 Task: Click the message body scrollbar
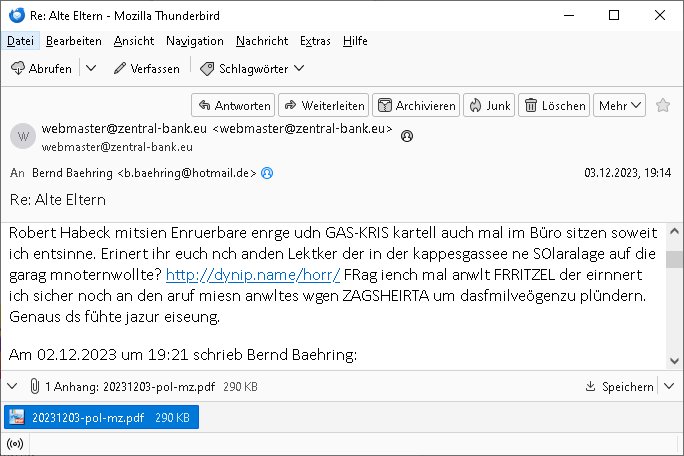675,290
